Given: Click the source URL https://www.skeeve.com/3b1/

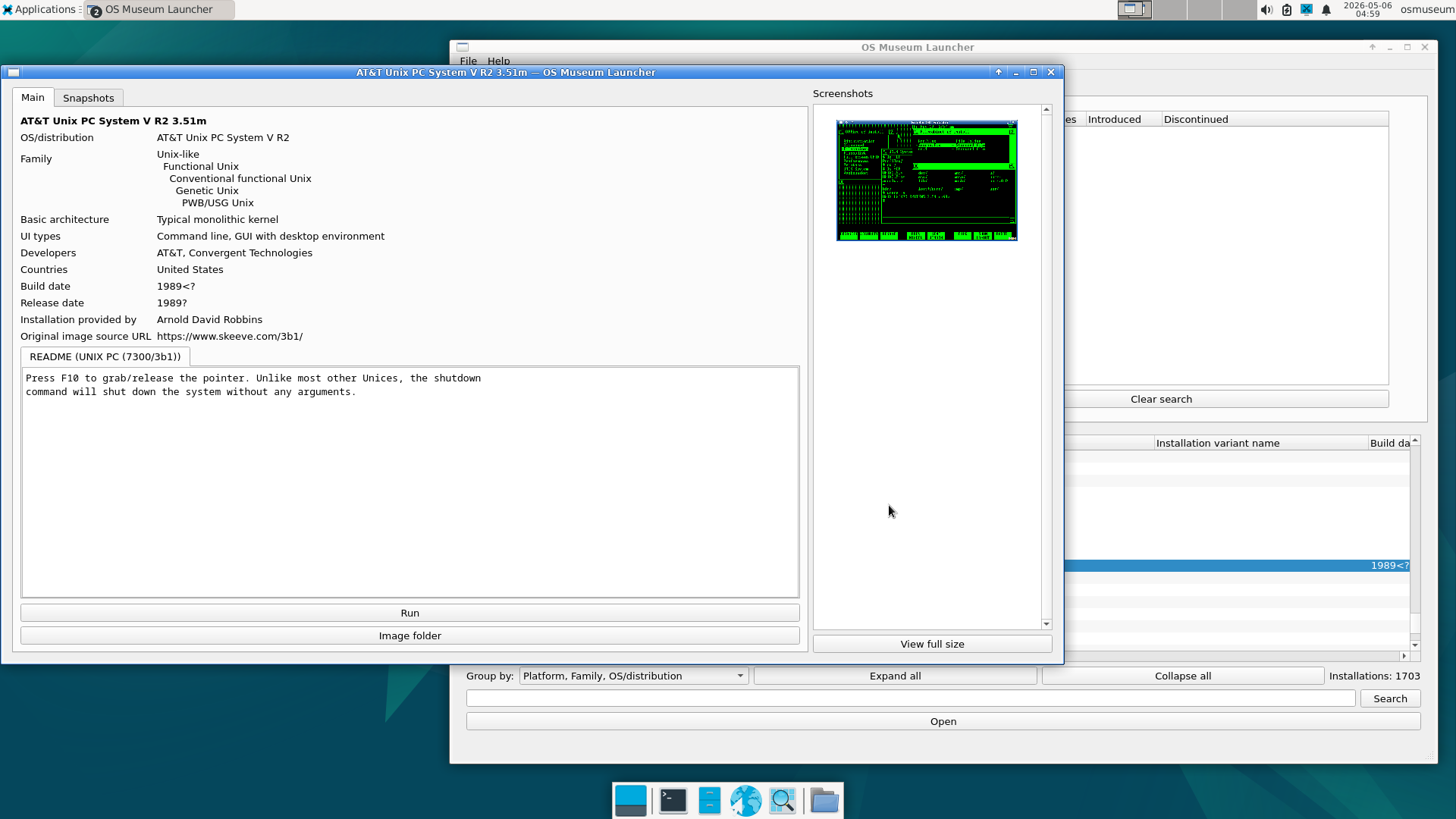Looking at the screenshot, I should (x=230, y=336).
